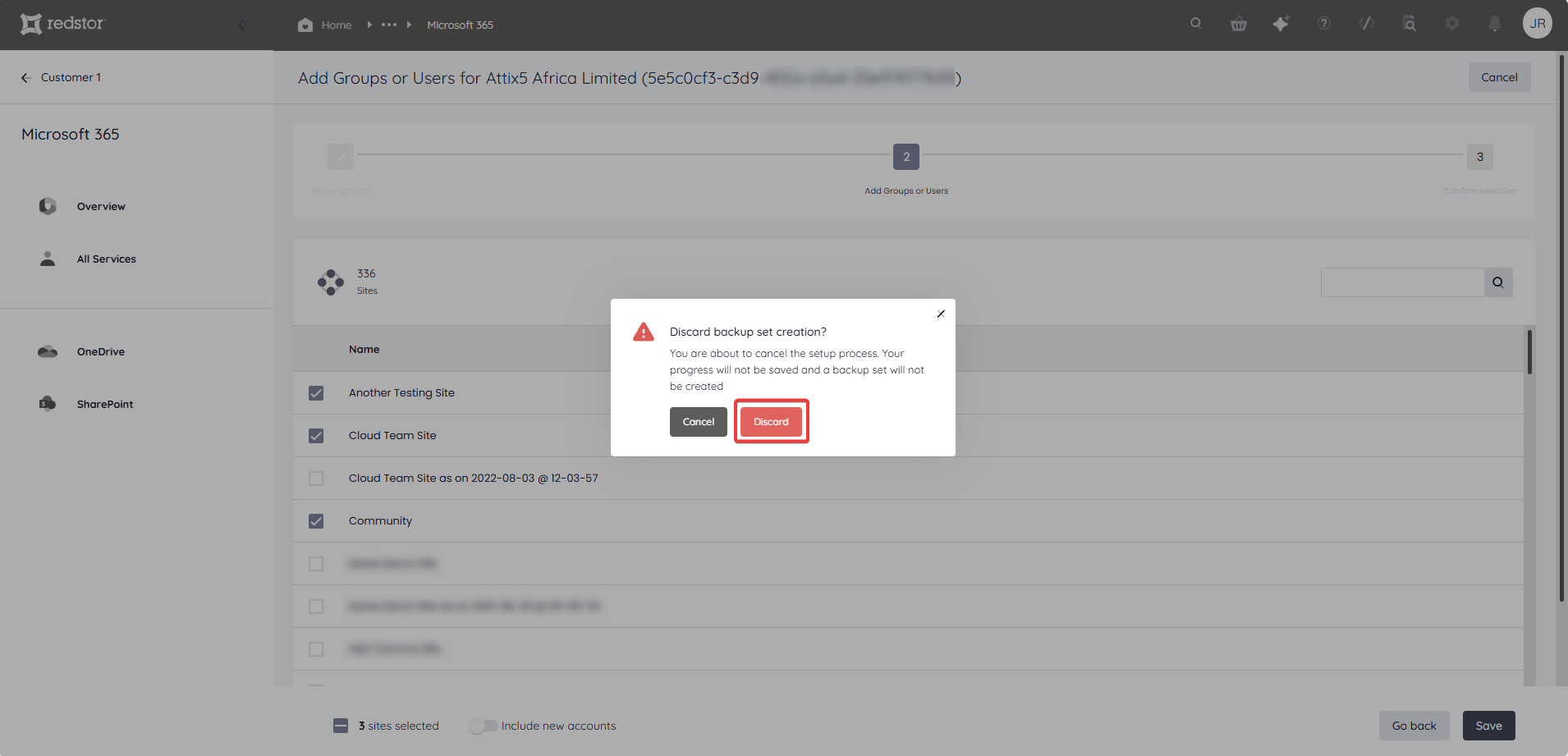Check the first blurred row below Community
The height and width of the screenshot is (756, 1568).
tap(316, 564)
